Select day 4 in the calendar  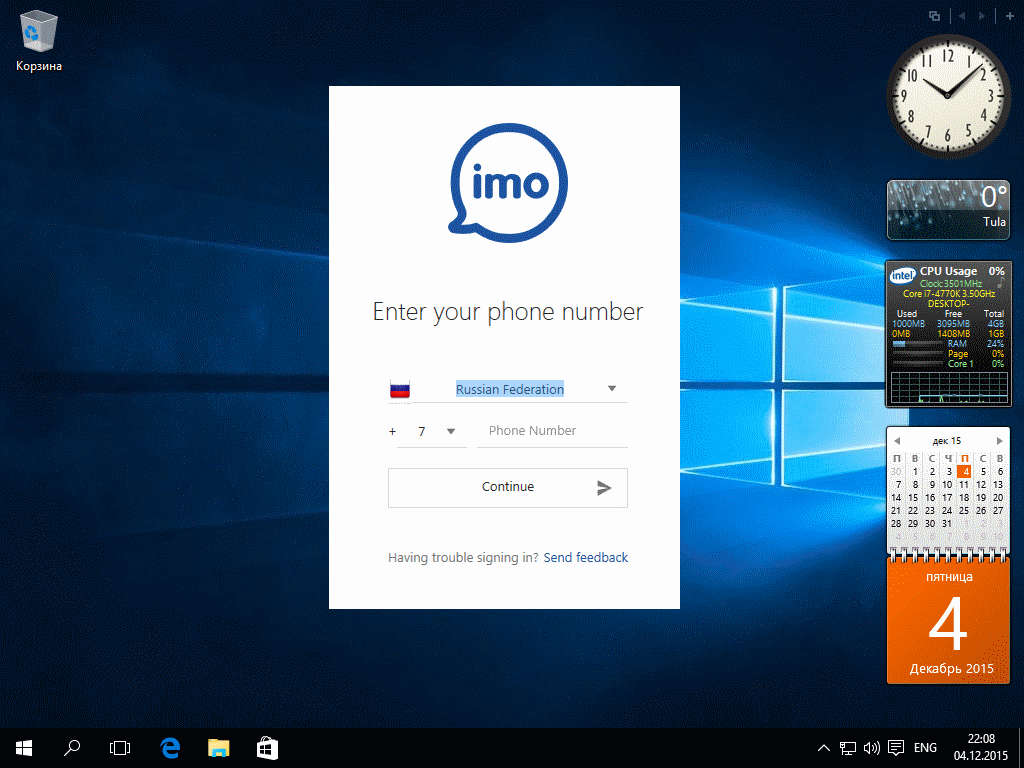tap(965, 472)
